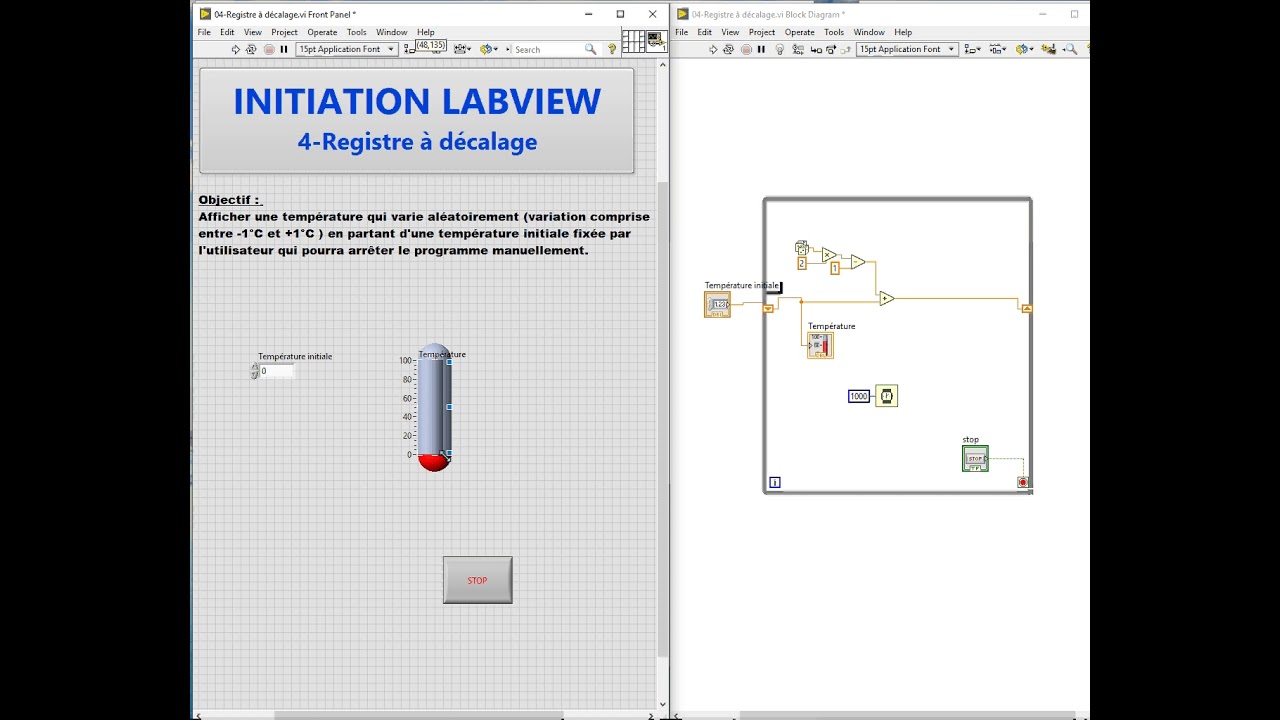1280x720 pixels.
Task: Open Project menu in Front Panel window
Action: tap(284, 32)
